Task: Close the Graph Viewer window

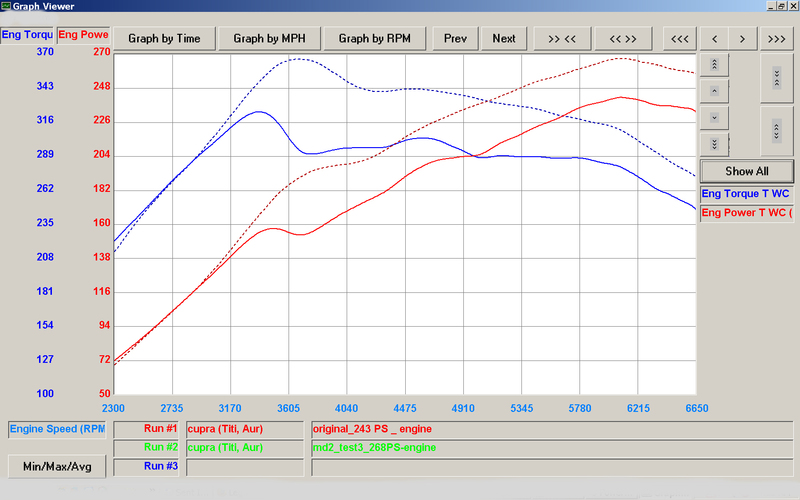Action: coord(793,6)
